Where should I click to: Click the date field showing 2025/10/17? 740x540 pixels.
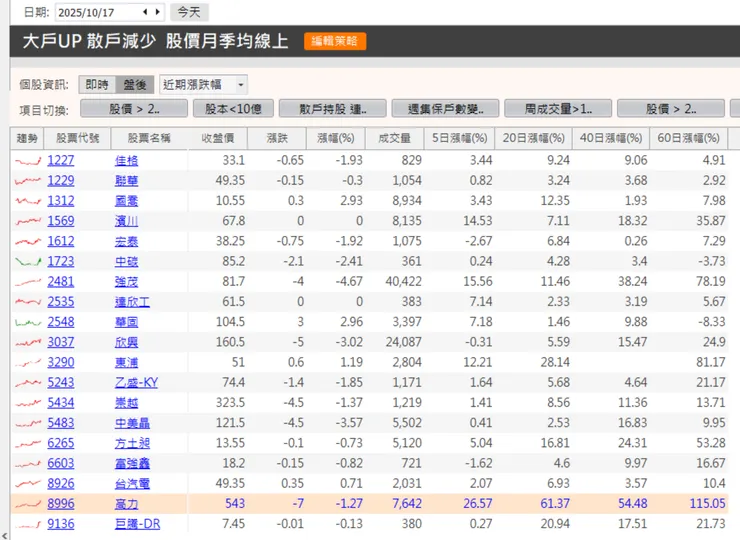pos(109,12)
